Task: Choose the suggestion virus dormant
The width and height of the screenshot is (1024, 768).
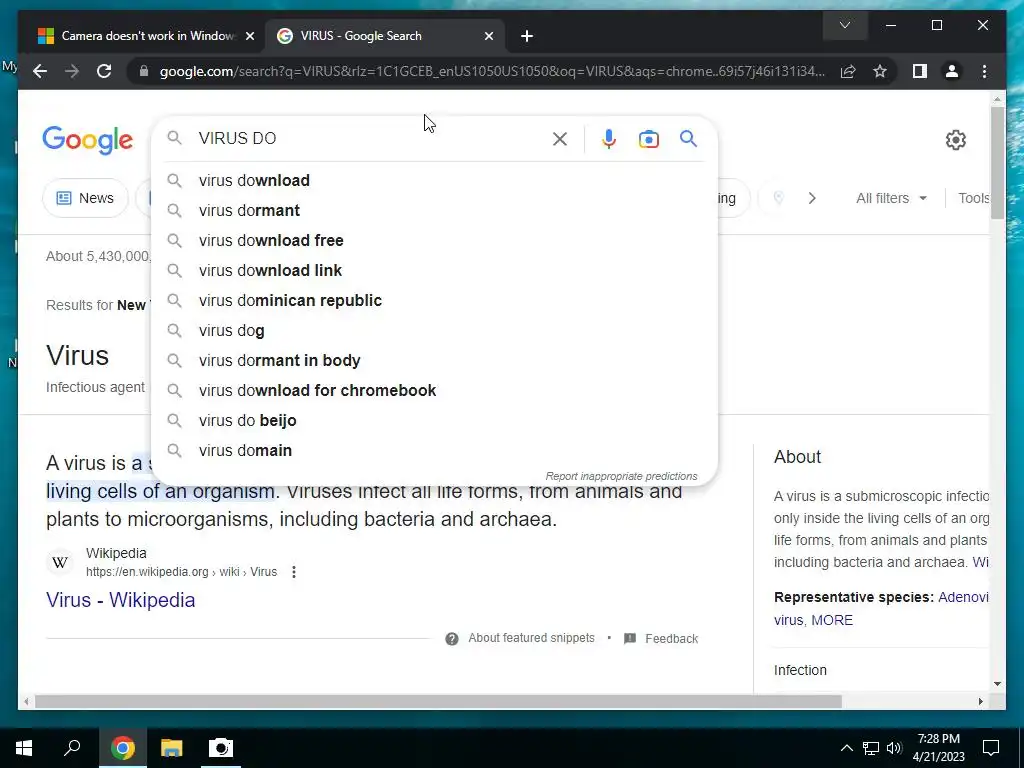Action: (434, 210)
